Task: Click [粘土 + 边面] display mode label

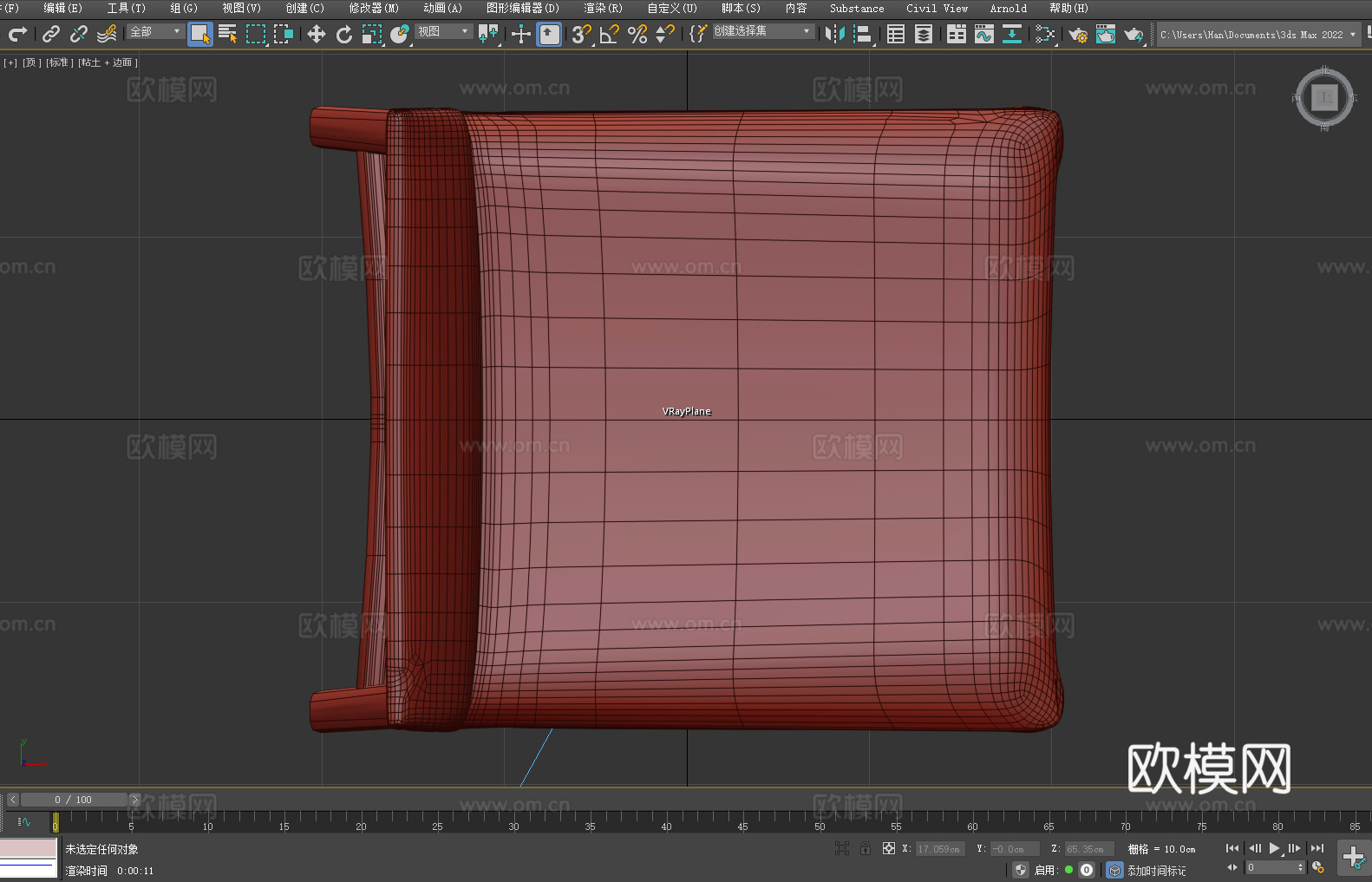Action: [108, 62]
